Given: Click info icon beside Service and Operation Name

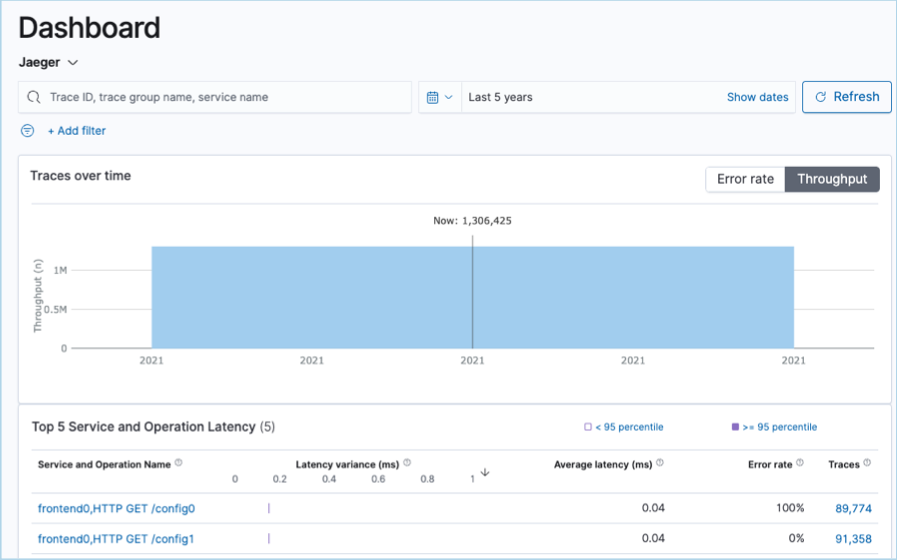Looking at the screenshot, I should click(178, 463).
